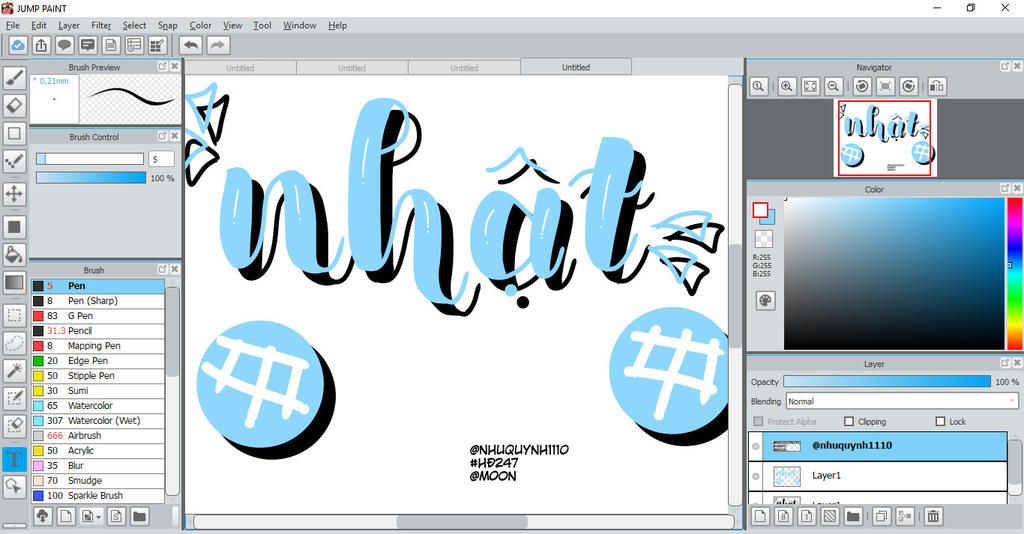
Task: Select the Move tool
Action: pyautogui.click(x=14, y=194)
